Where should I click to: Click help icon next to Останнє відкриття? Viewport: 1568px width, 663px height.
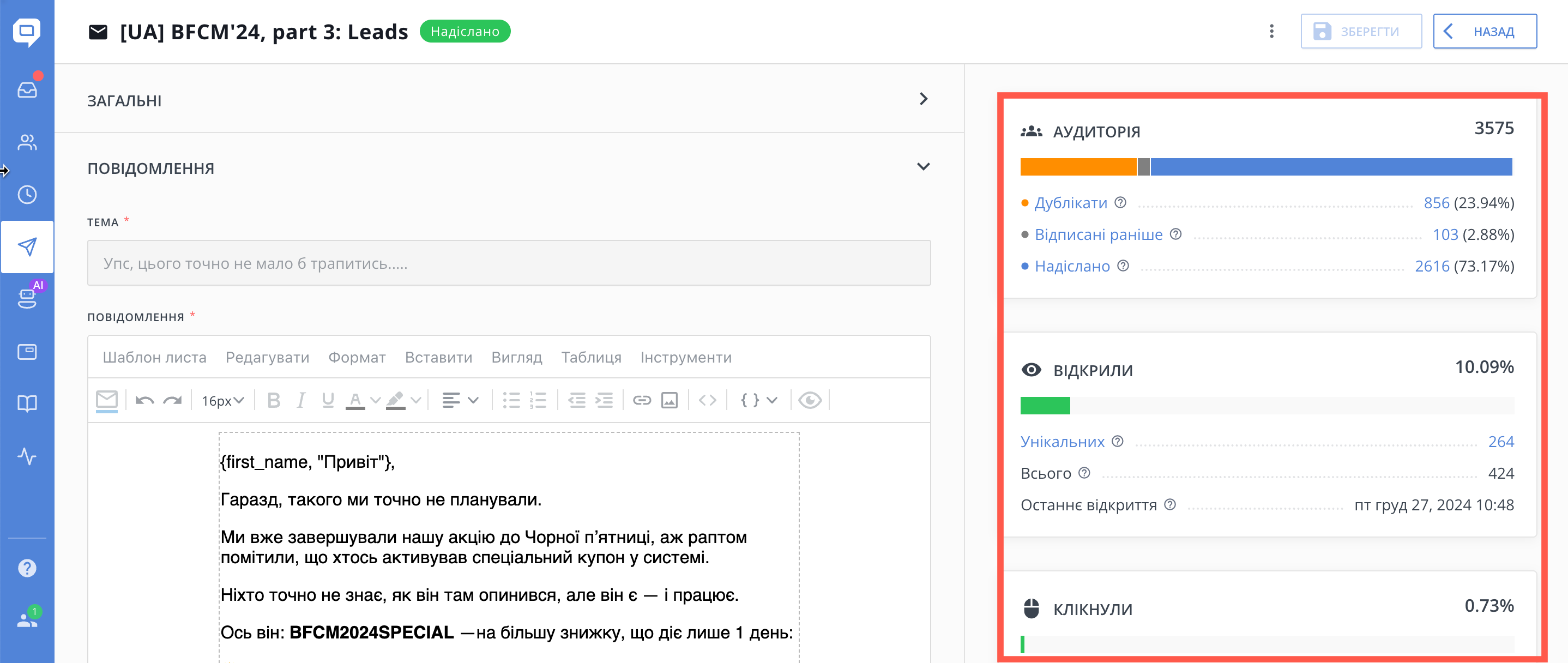[1170, 505]
